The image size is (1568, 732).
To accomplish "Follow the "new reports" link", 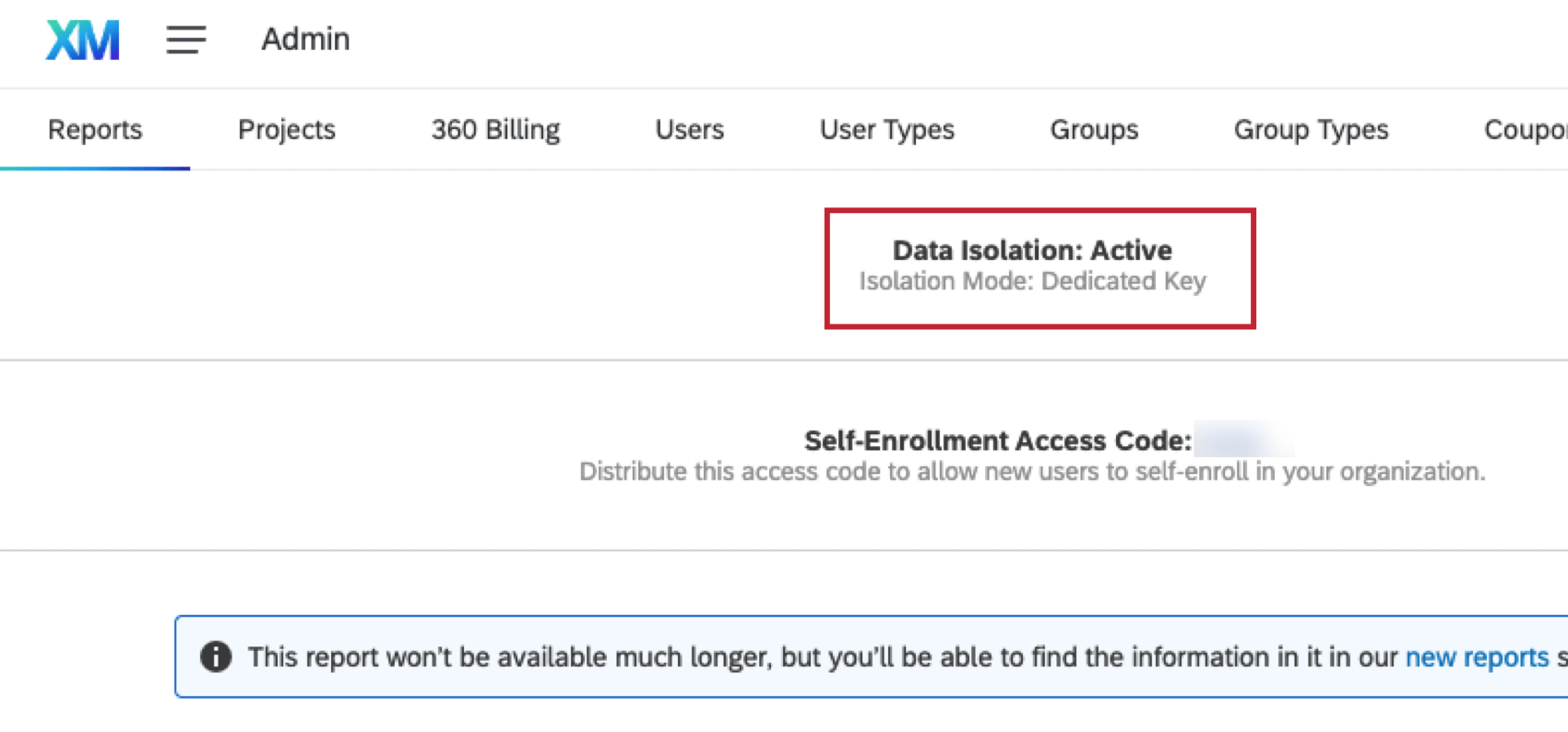I will 1476,656.
